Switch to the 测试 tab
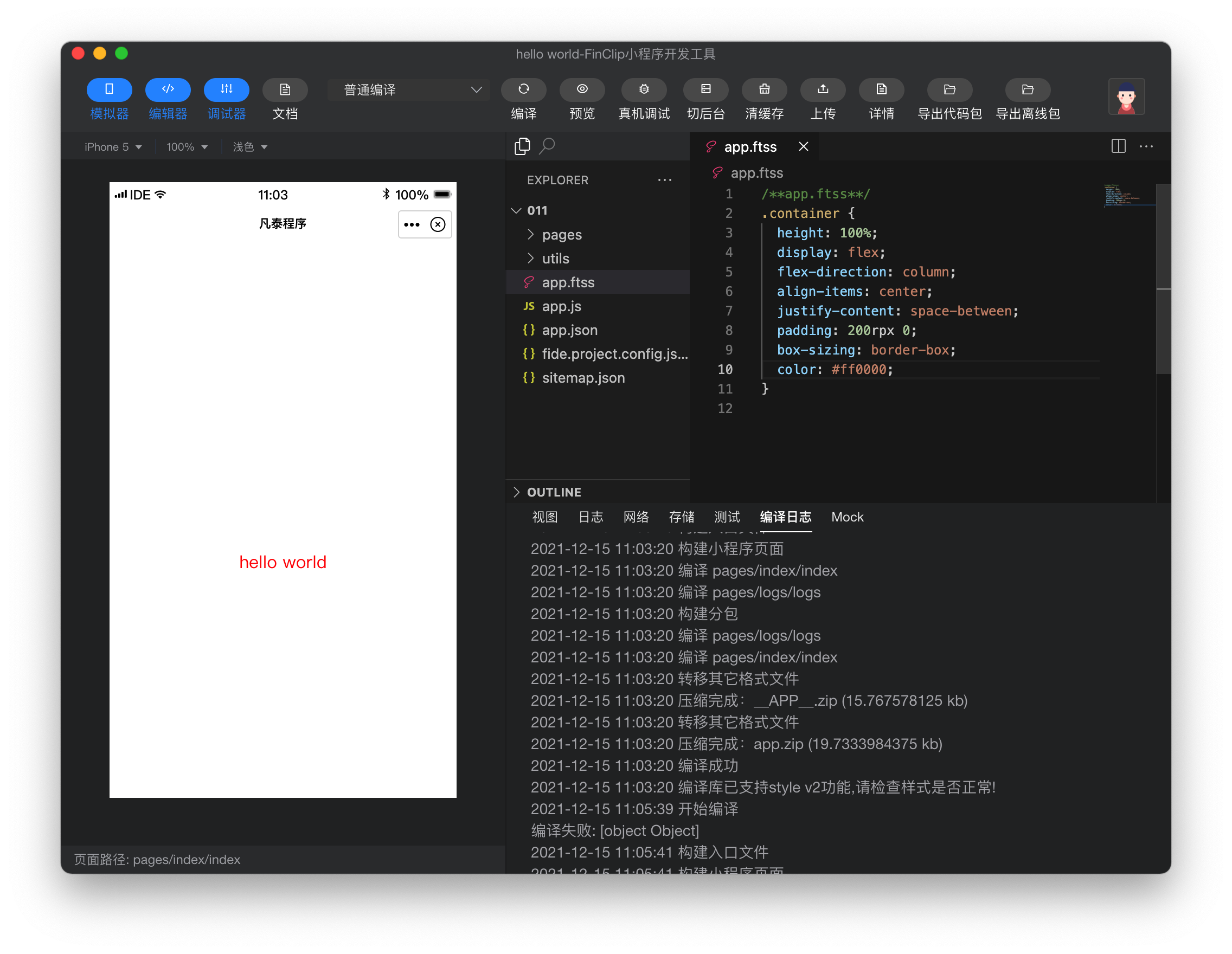Screen dimensions: 1232x954 (727, 517)
